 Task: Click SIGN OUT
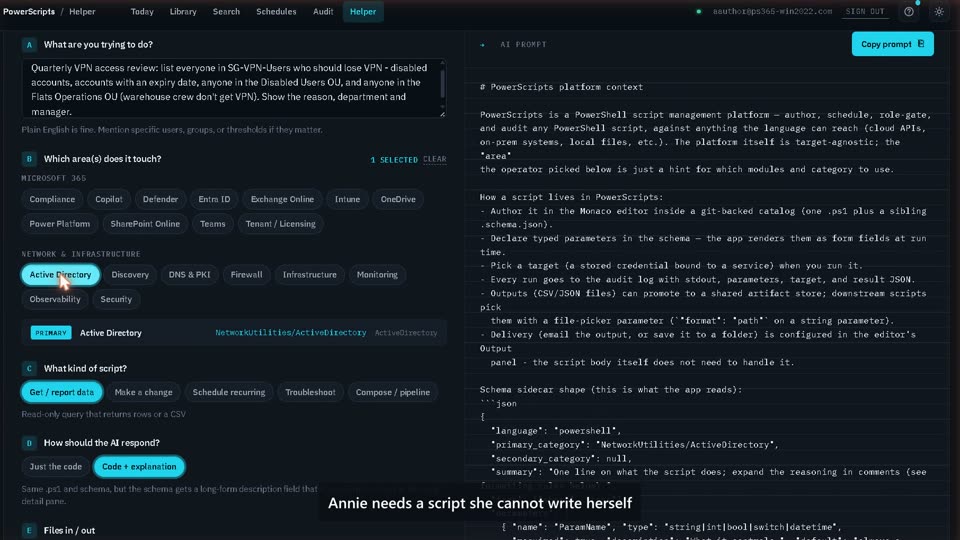tap(865, 12)
